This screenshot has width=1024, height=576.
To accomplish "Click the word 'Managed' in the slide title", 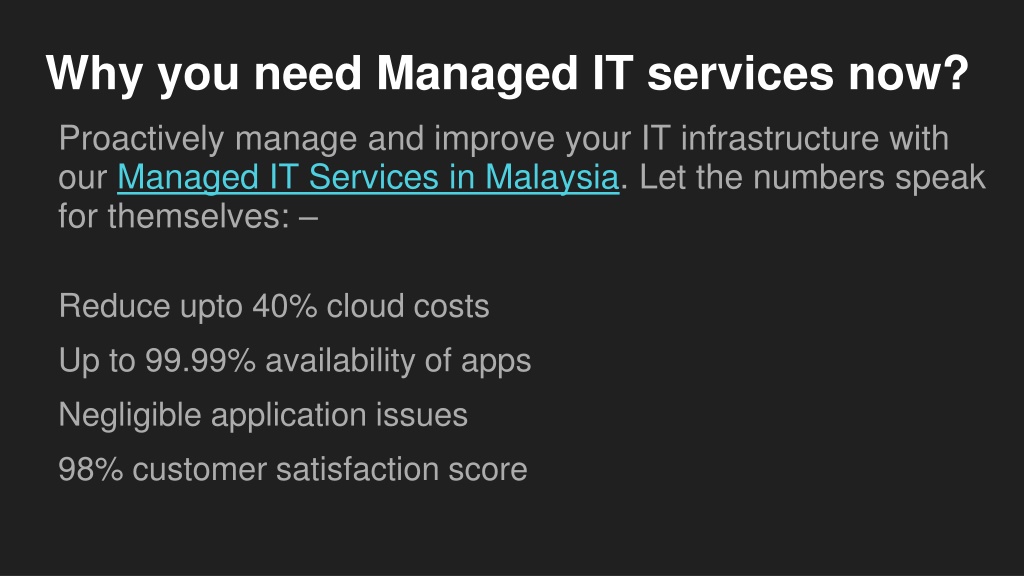I will tap(477, 74).
